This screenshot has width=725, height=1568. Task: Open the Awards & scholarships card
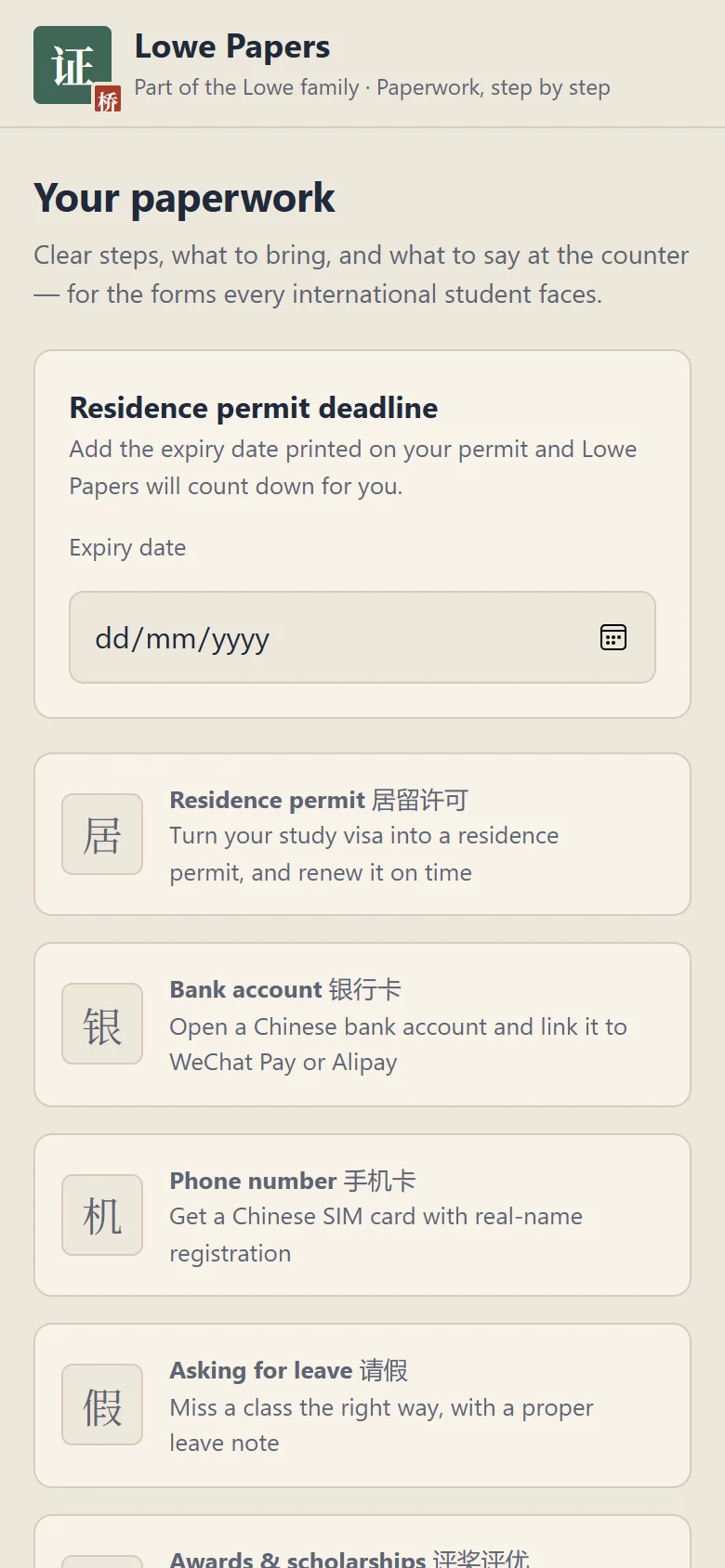(362, 1542)
